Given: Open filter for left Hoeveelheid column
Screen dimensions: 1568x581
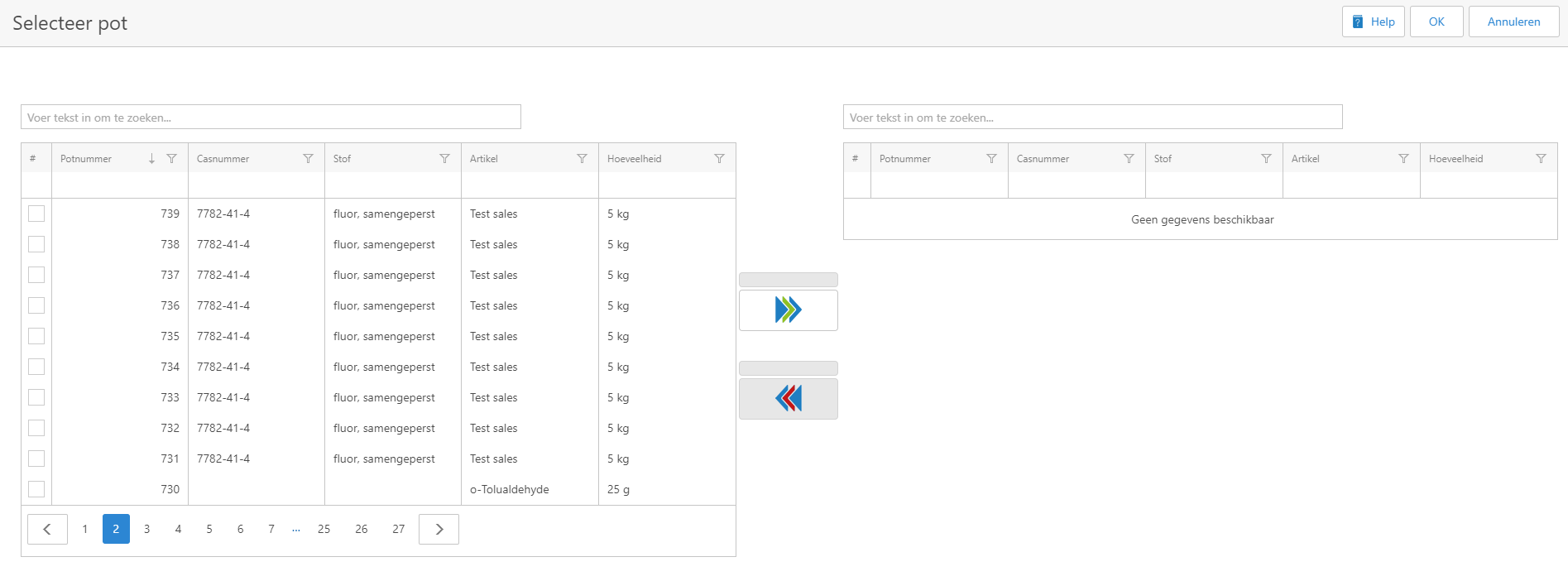Looking at the screenshot, I should [719, 159].
